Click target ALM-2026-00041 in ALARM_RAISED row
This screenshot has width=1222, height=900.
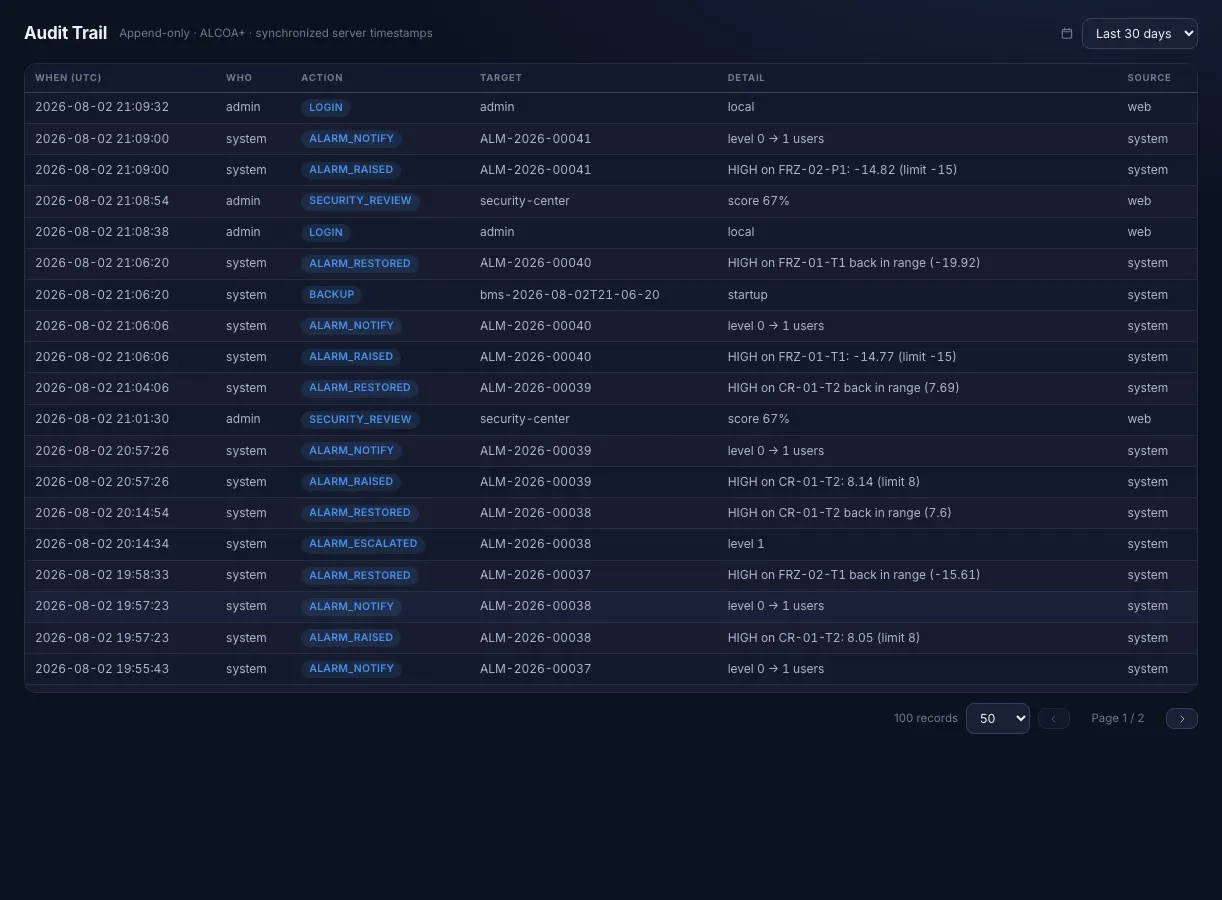click(x=535, y=170)
